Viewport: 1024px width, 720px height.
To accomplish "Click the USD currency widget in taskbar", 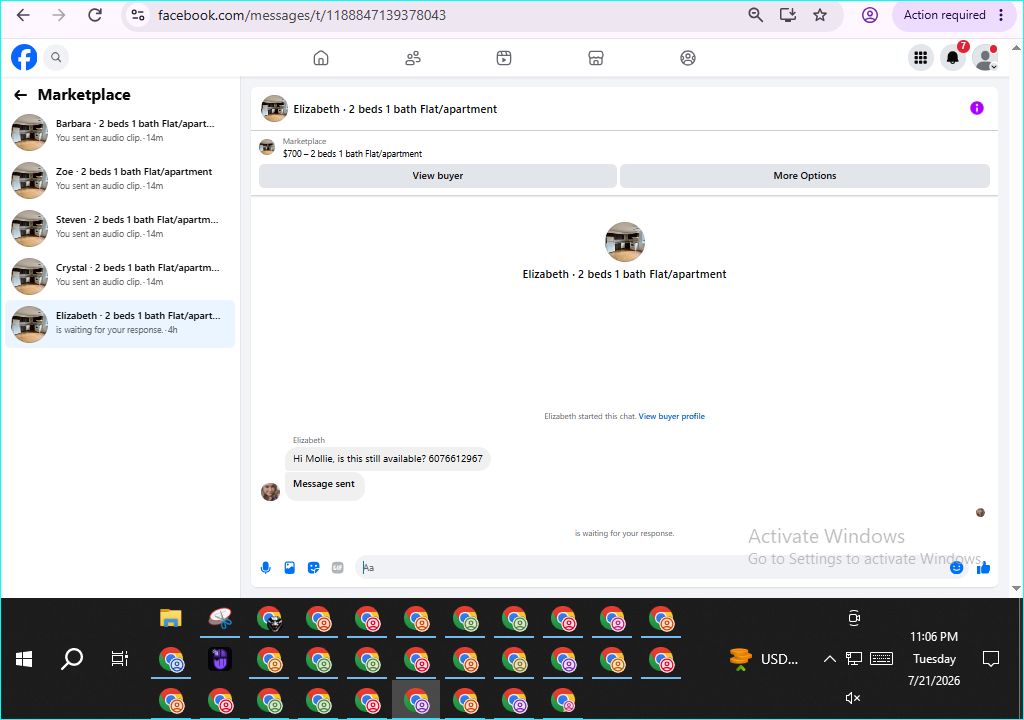I will (765, 659).
